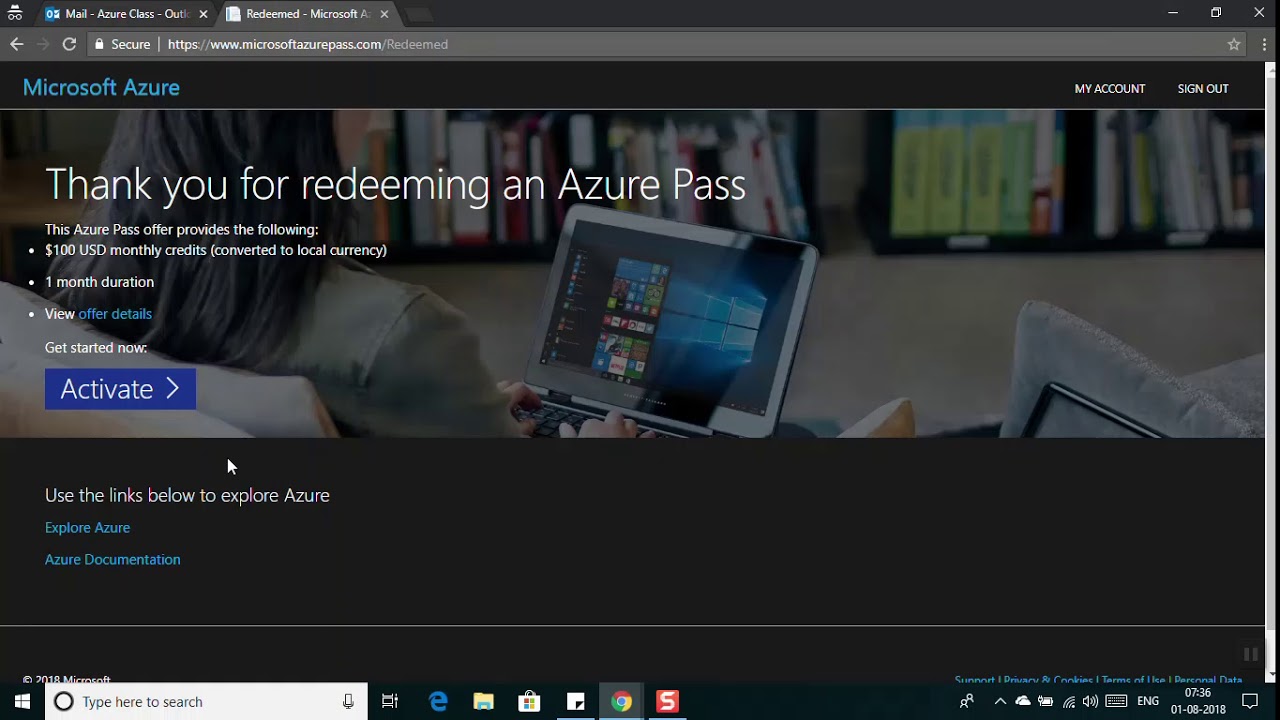Click the browser back arrow
The image size is (1280, 720).
pyautogui.click(x=16, y=44)
